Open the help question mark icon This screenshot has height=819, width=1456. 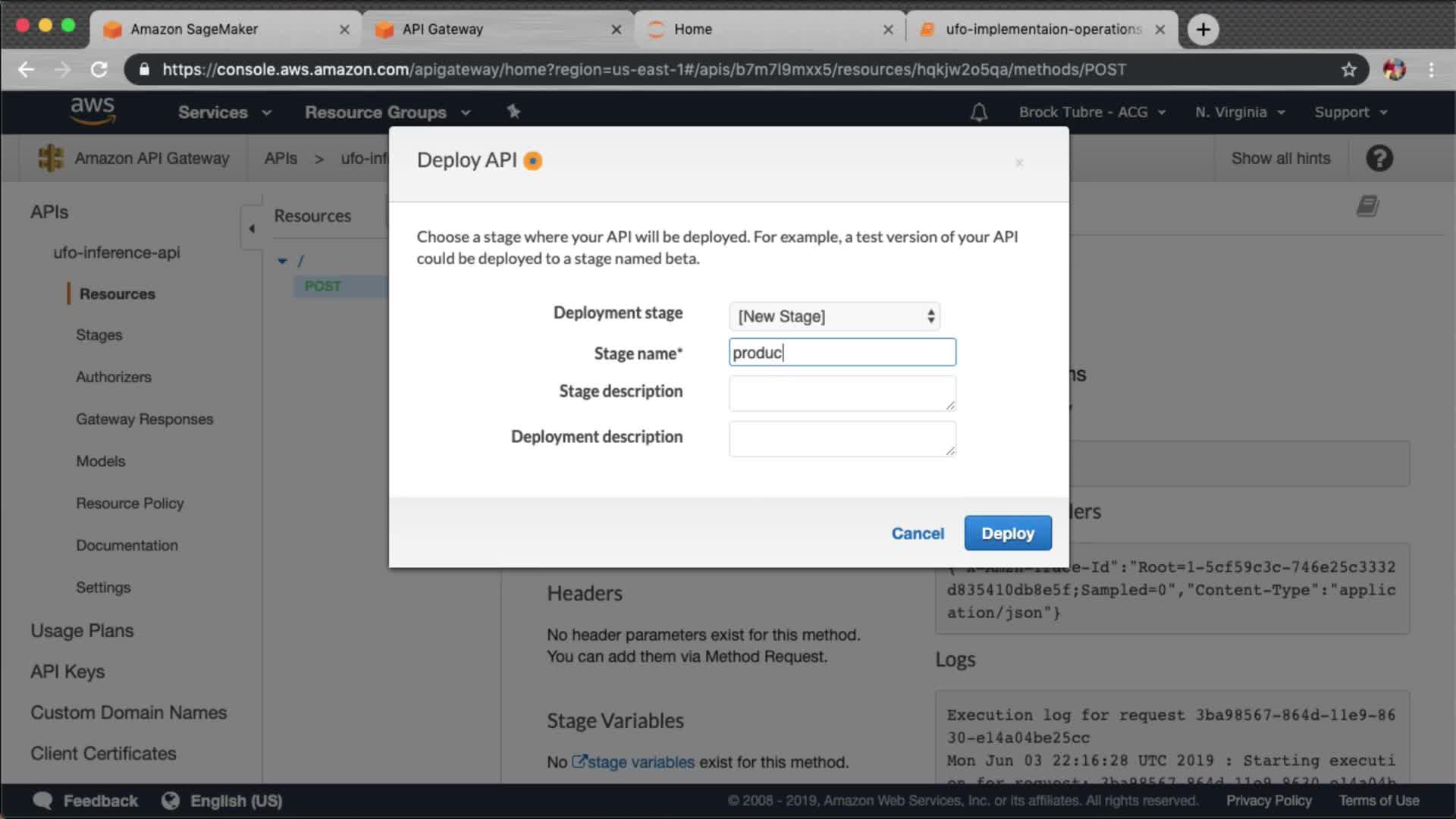point(1379,158)
